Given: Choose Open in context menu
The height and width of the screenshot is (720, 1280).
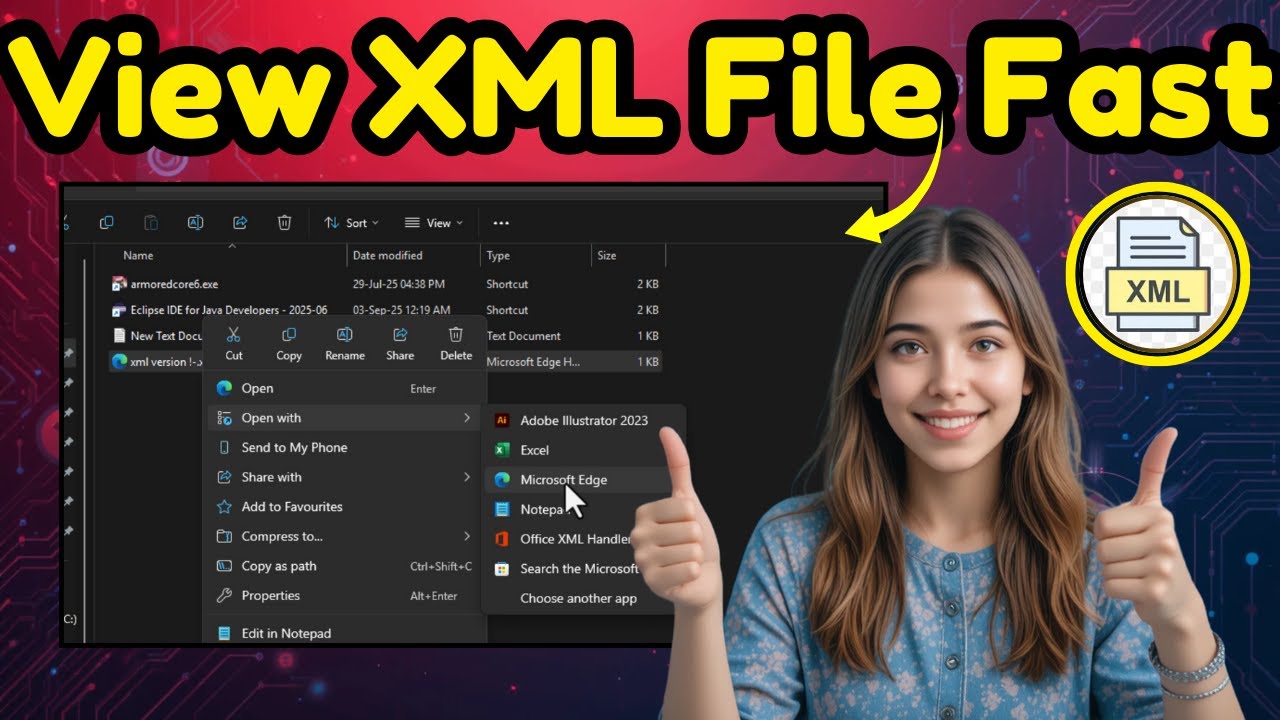Looking at the screenshot, I should pos(345,388).
